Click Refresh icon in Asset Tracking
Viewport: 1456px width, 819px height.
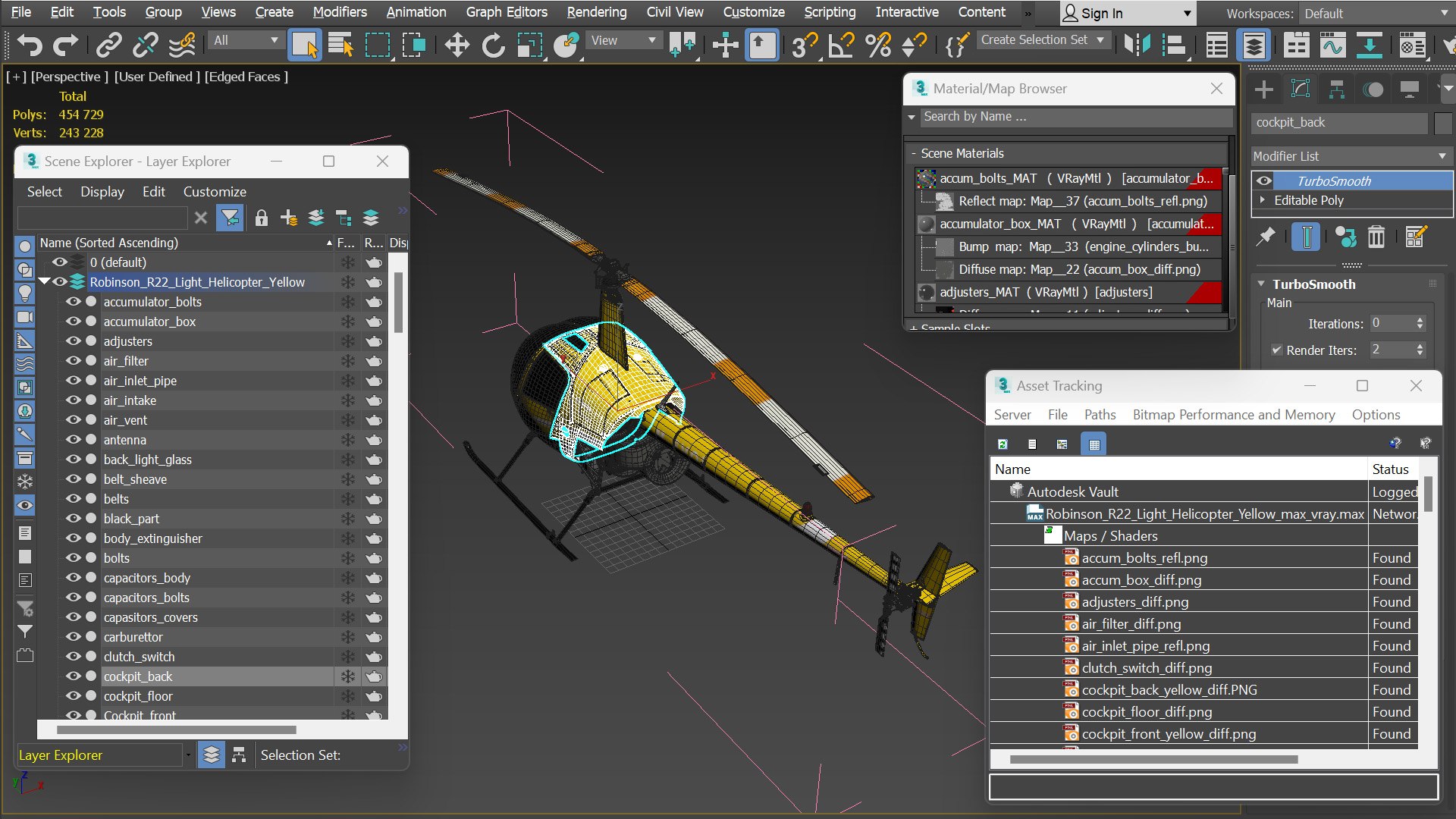coord(1003,444)
